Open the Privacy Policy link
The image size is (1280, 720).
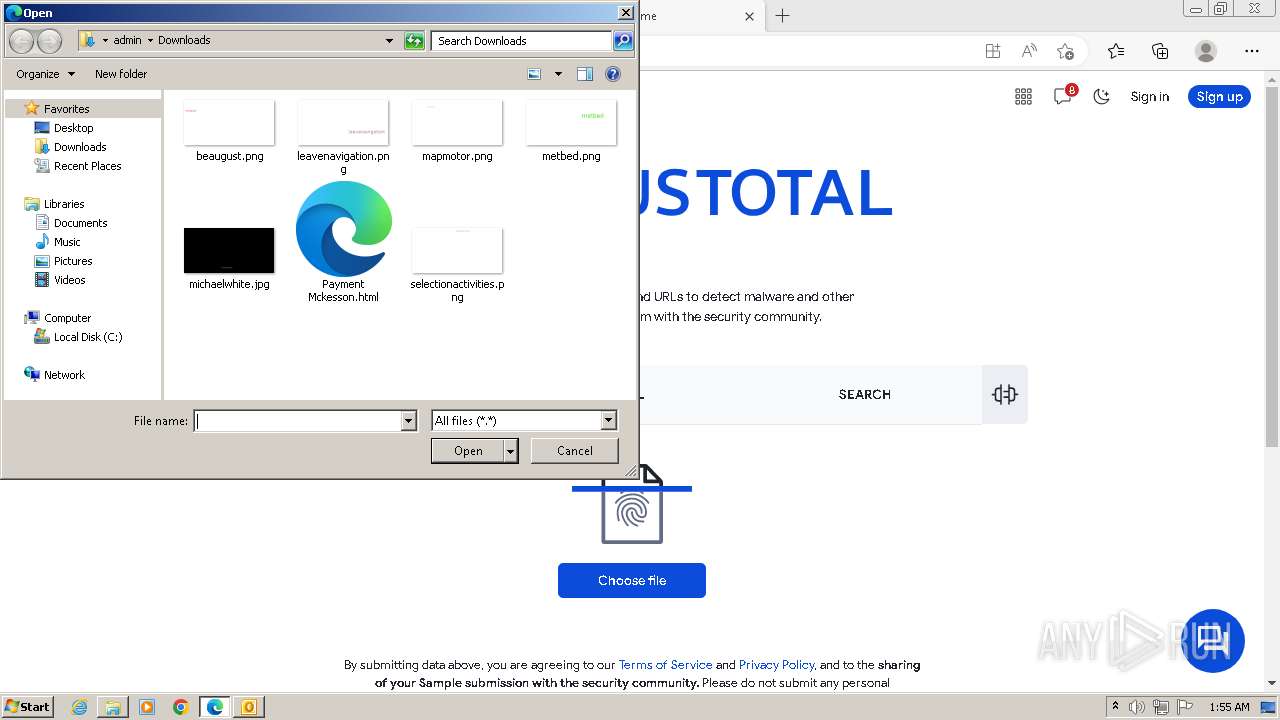click(x=777, y=665)
